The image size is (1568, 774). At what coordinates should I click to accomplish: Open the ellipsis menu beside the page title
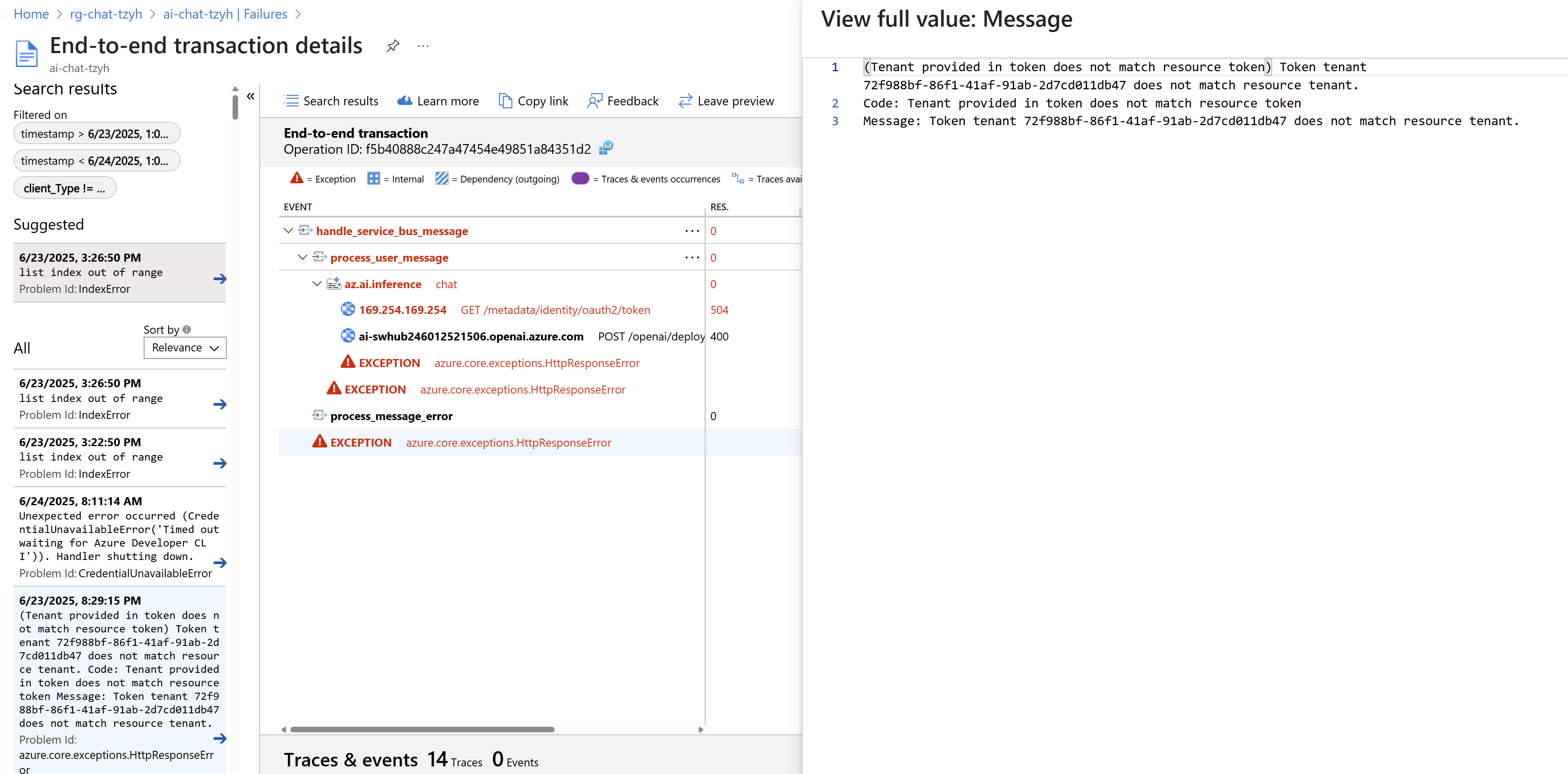click(x=423, y=46)
